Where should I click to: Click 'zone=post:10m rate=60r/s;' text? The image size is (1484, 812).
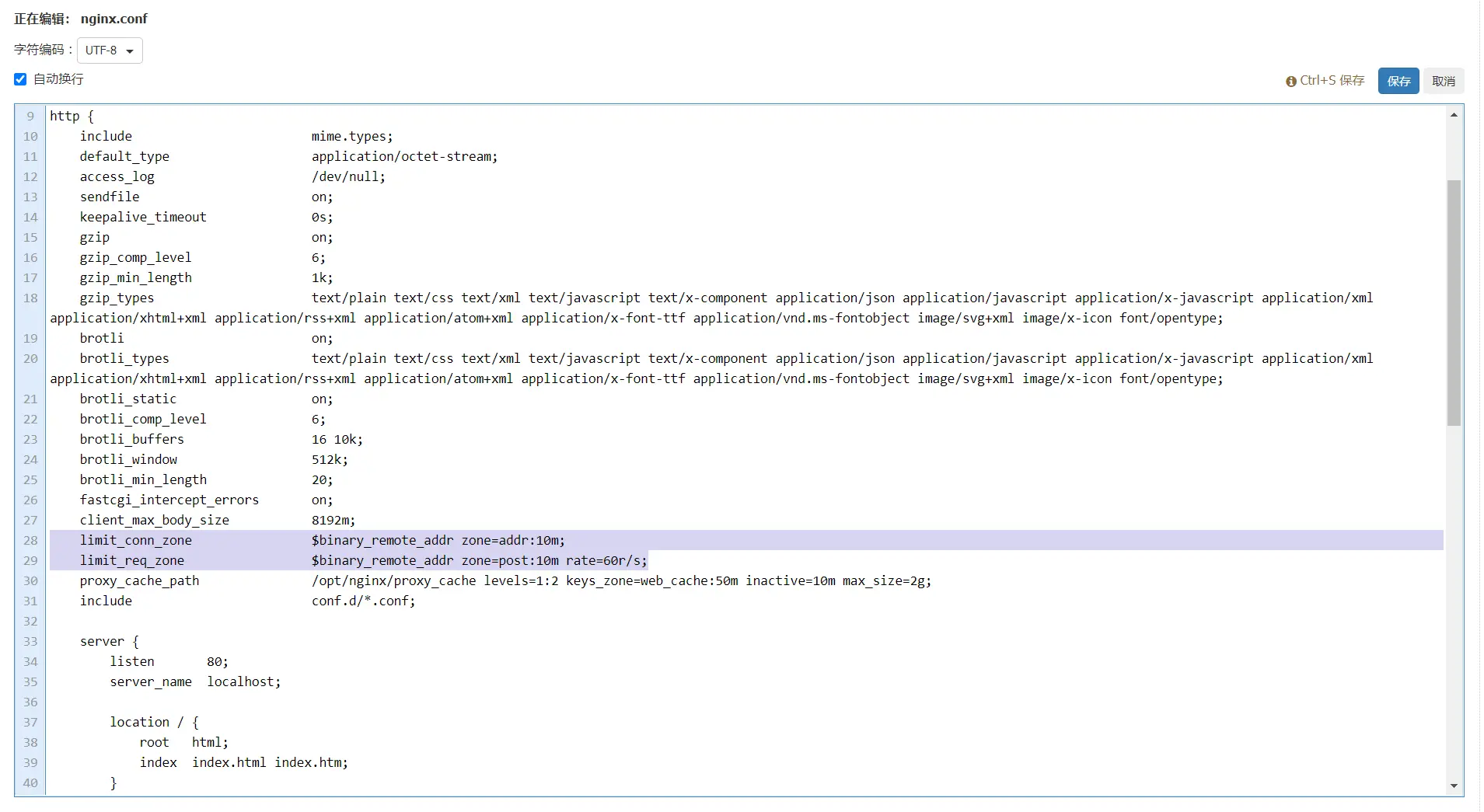554,560
